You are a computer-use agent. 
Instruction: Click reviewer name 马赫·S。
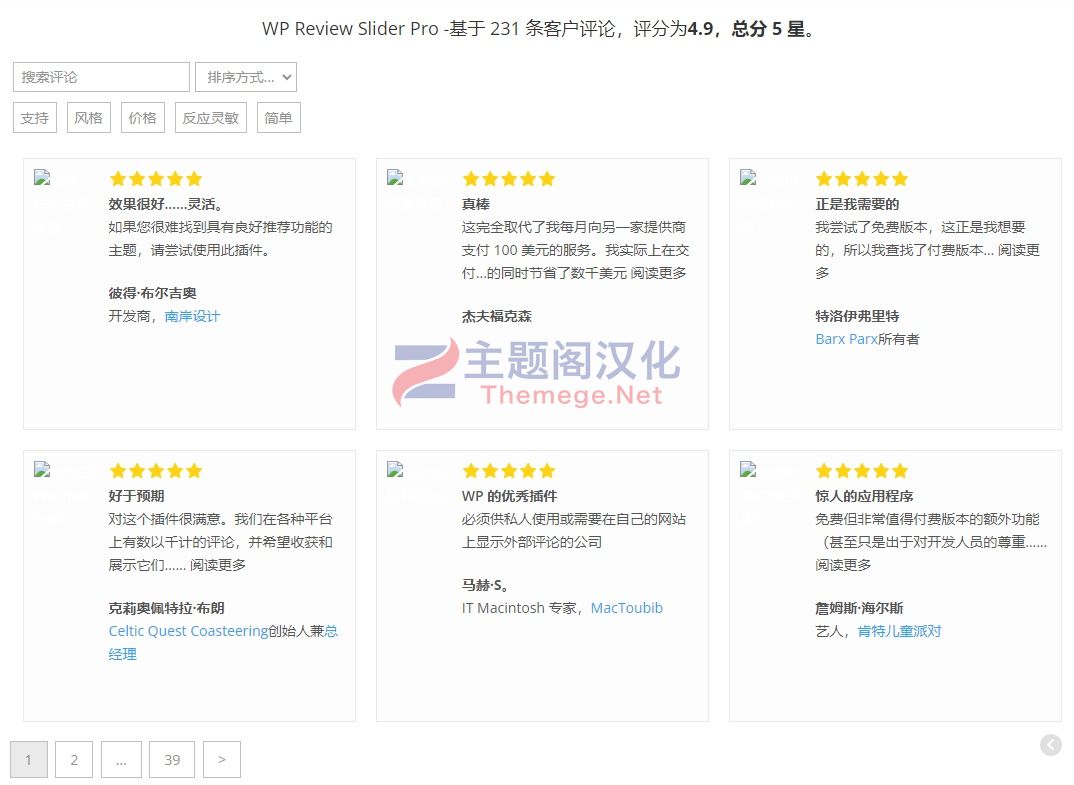point(485,584)
